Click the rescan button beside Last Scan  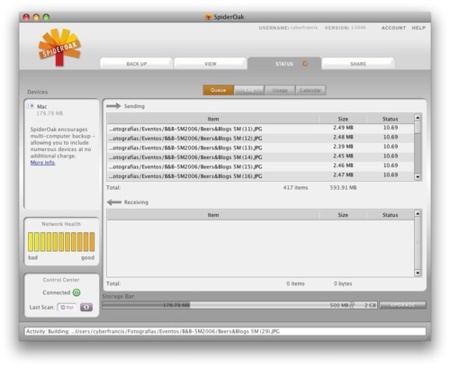click(x=86, y=307)
